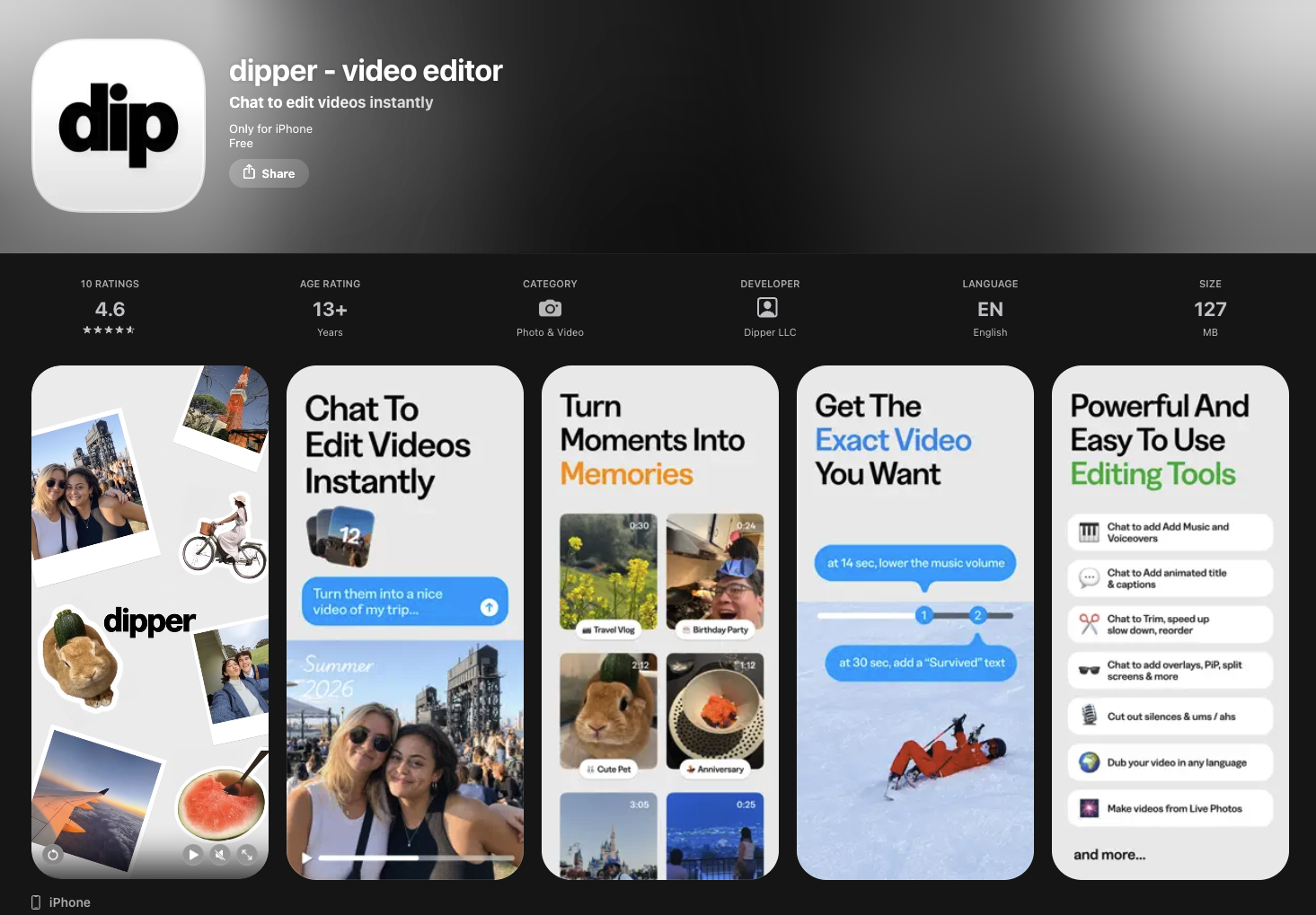Click the Photo & Video camera icon
The image size is (1316, 915).
550,308
